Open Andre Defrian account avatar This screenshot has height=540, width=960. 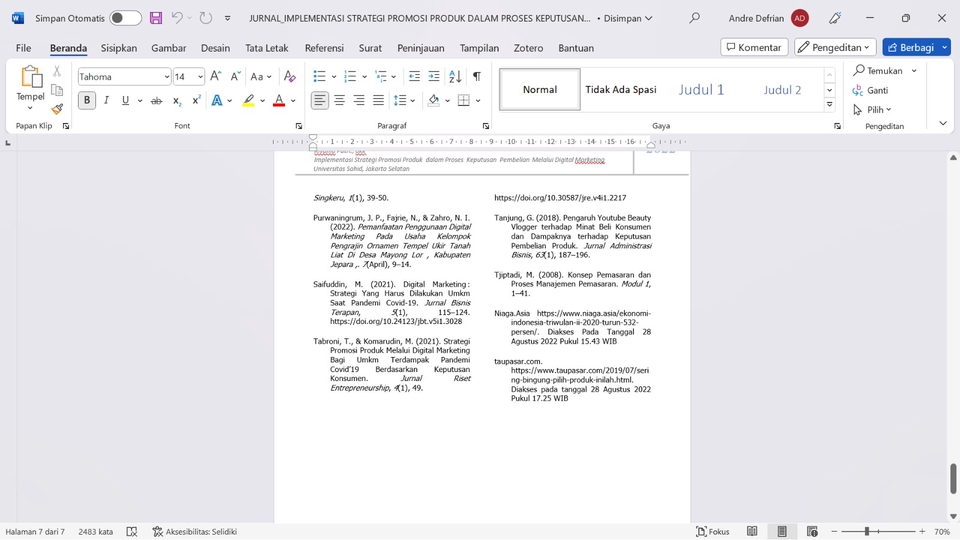tap(800, 18)
